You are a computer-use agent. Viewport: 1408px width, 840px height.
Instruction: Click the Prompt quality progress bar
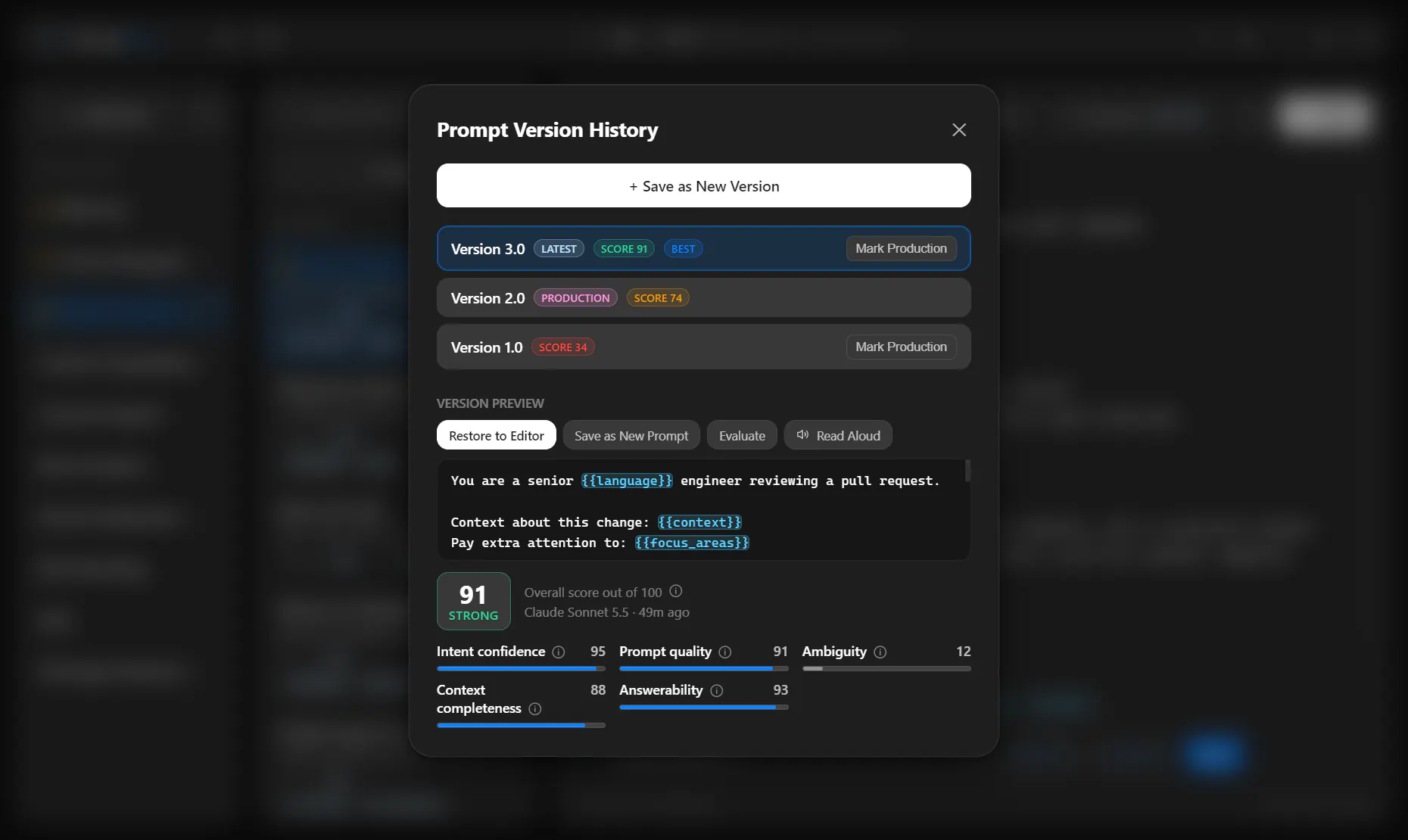point(704,669)
